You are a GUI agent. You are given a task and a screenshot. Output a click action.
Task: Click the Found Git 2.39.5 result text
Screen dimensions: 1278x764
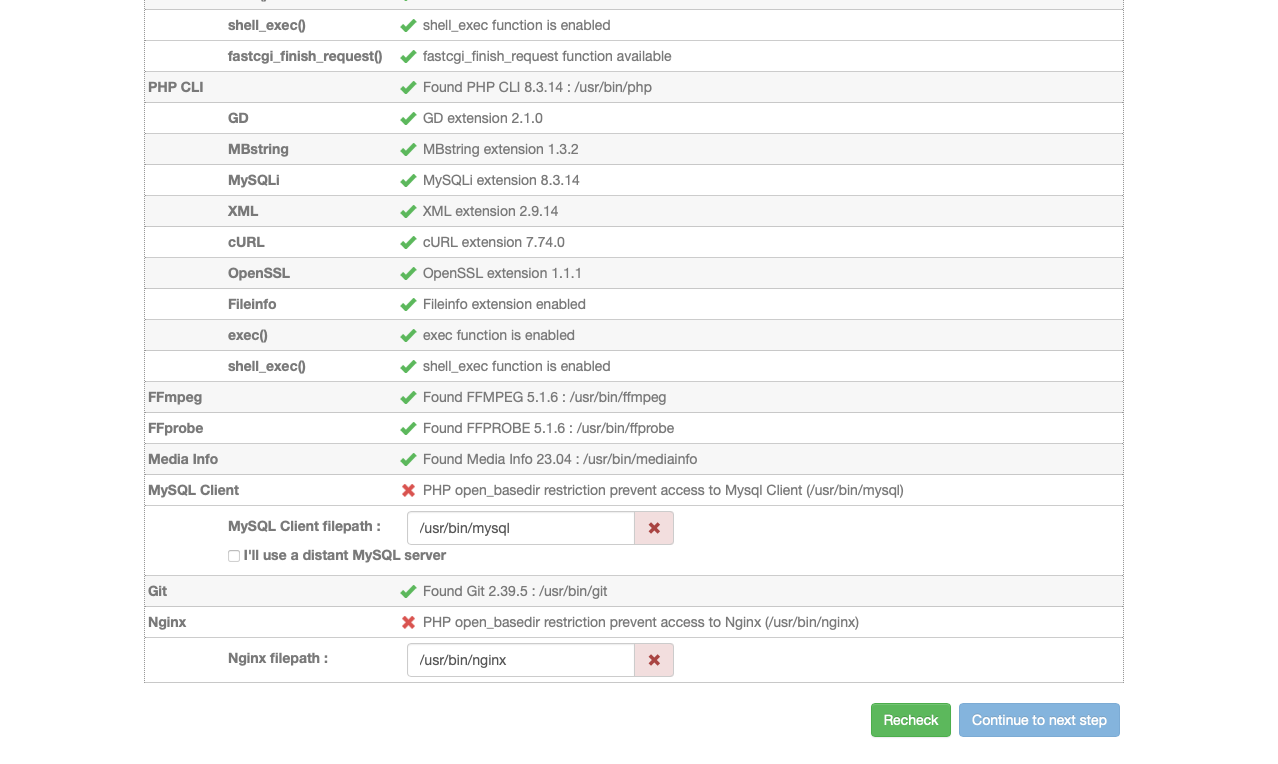coord(515,591)
